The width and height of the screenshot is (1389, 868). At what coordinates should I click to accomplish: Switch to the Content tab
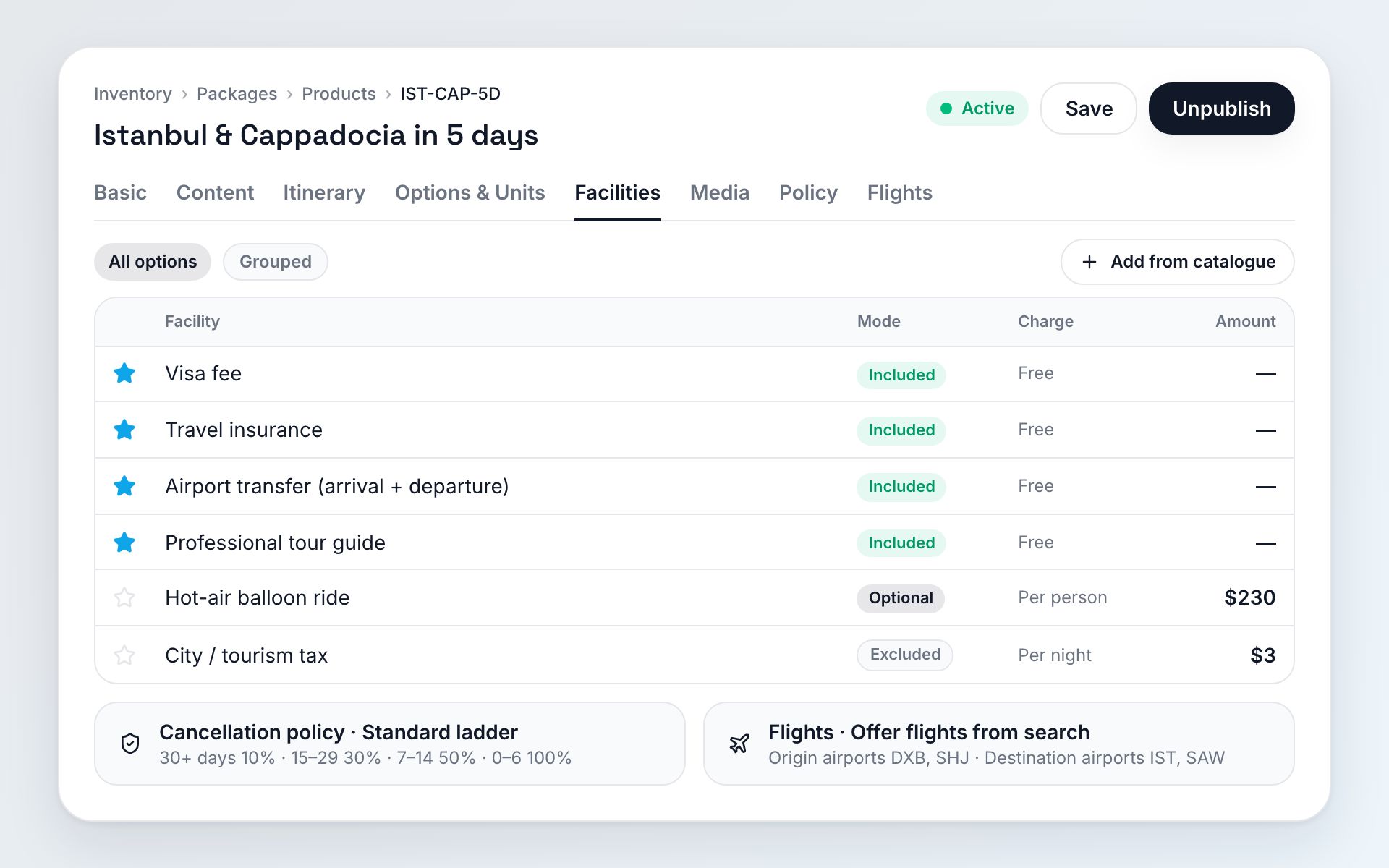[215, 192]
